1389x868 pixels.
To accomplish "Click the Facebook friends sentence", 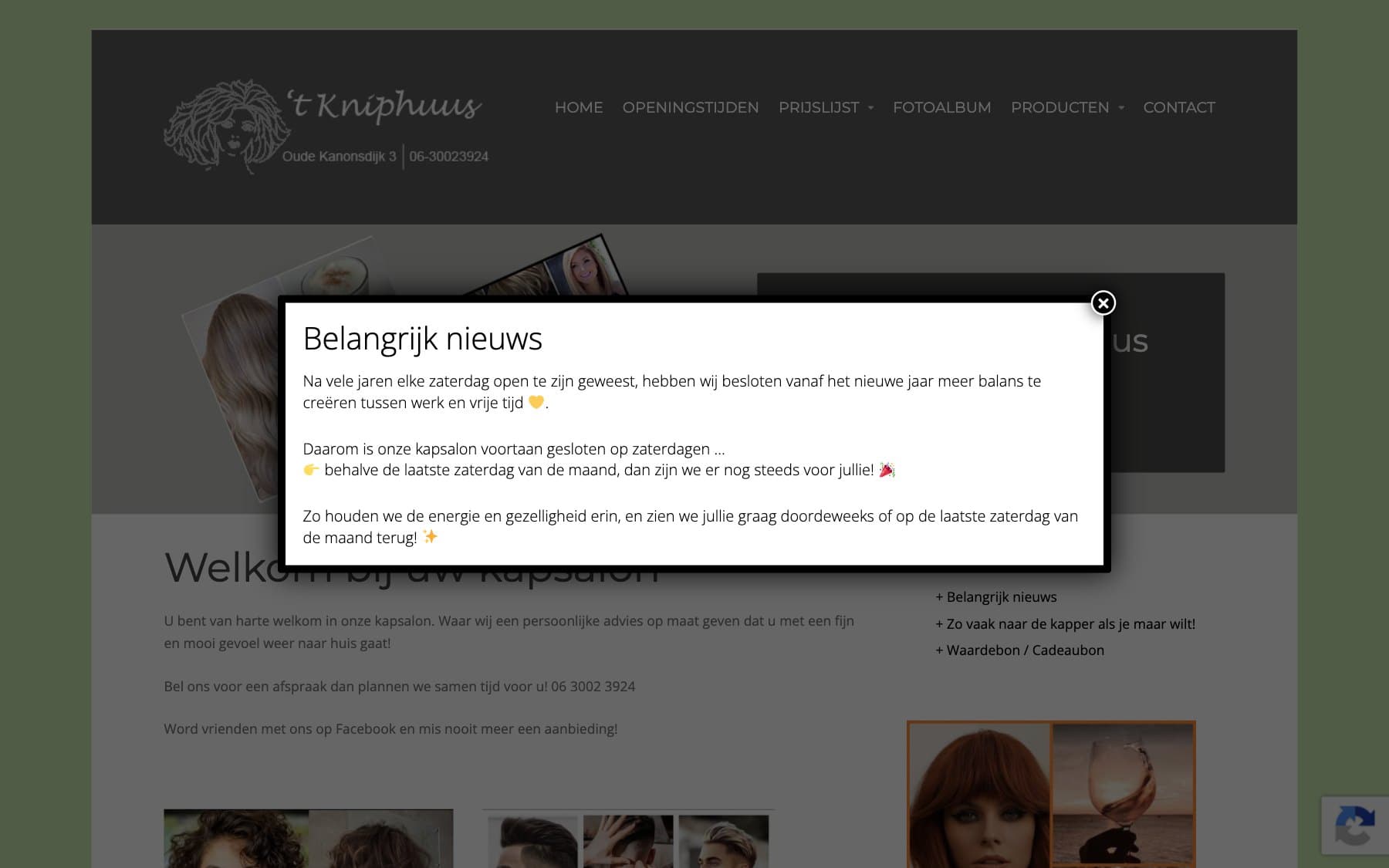I will click(x=390, y=729).
